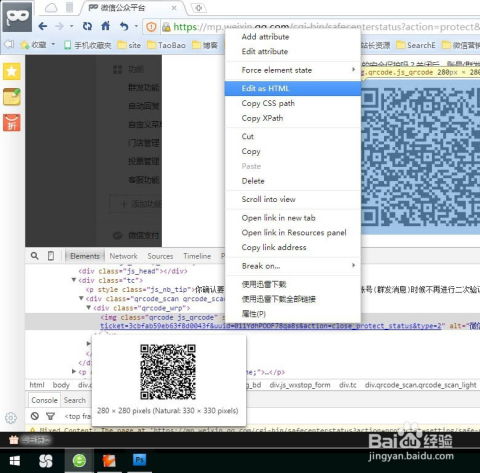Select Edit as HTML menu entry
The image size is (480, 473).
(x=293, y=88)
